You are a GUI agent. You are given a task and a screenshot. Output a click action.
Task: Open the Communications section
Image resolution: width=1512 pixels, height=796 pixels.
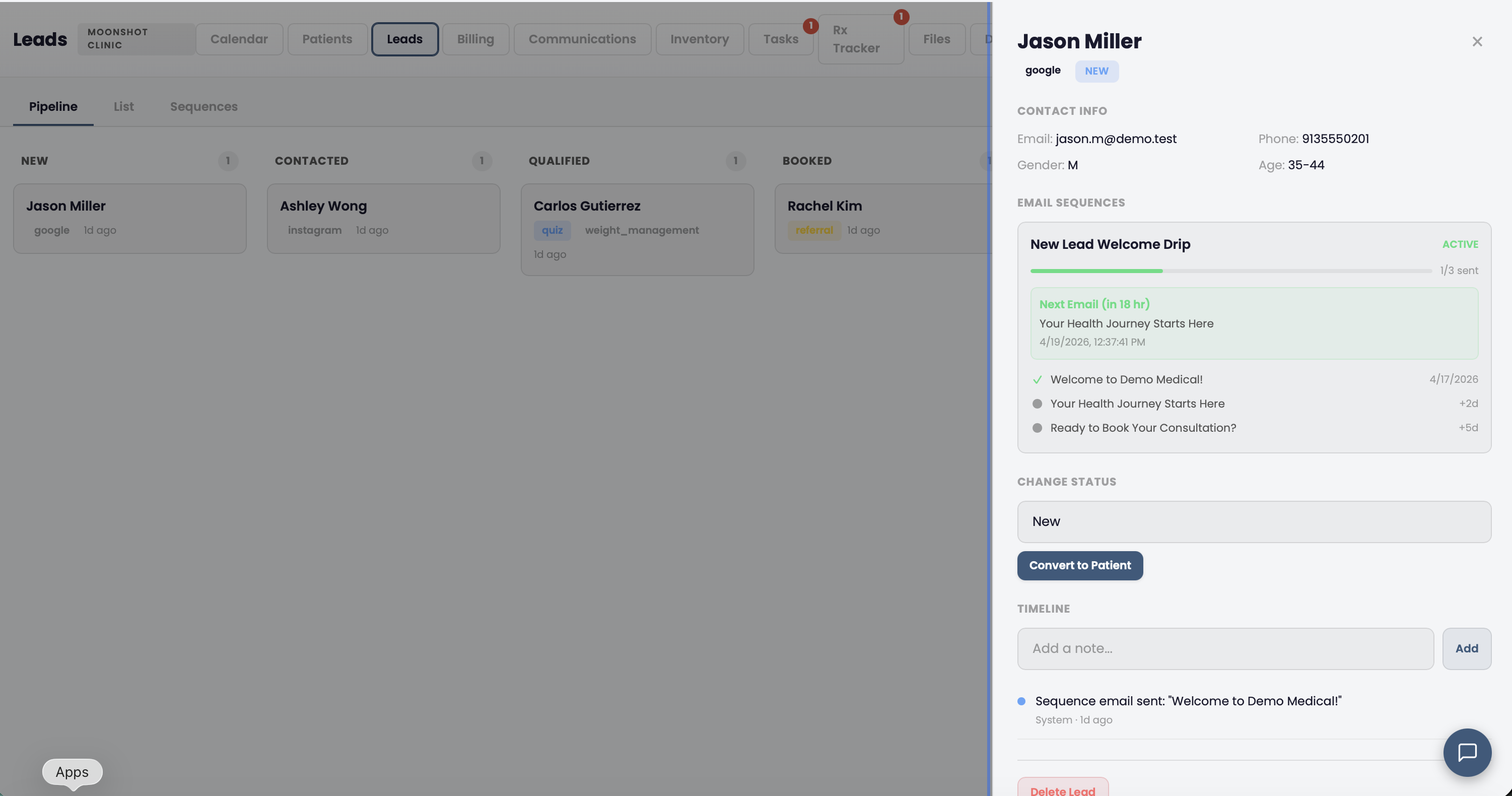pos(582,39)
